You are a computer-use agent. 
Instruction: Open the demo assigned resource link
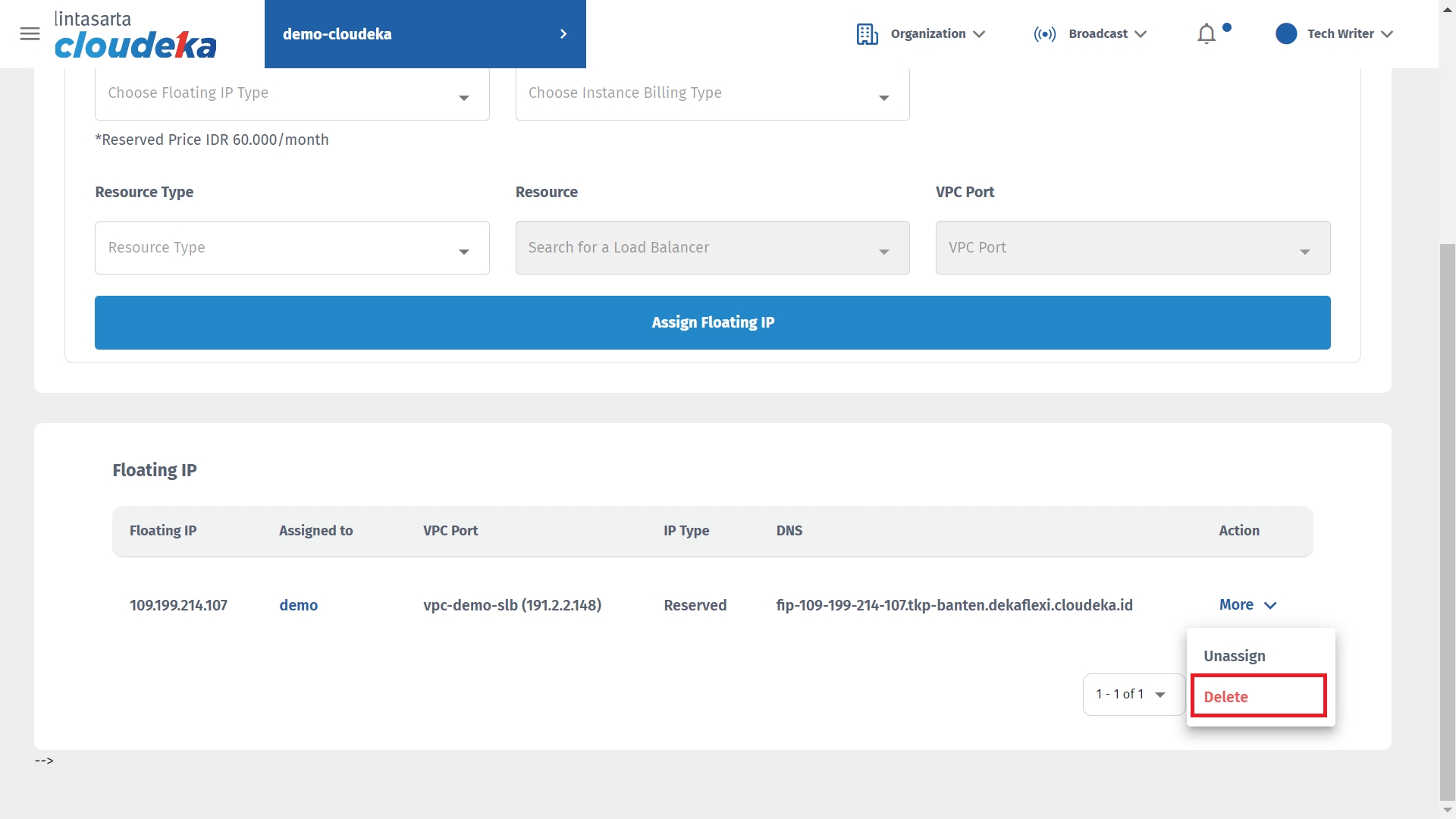pyautogui.click(x=298, y=605)
